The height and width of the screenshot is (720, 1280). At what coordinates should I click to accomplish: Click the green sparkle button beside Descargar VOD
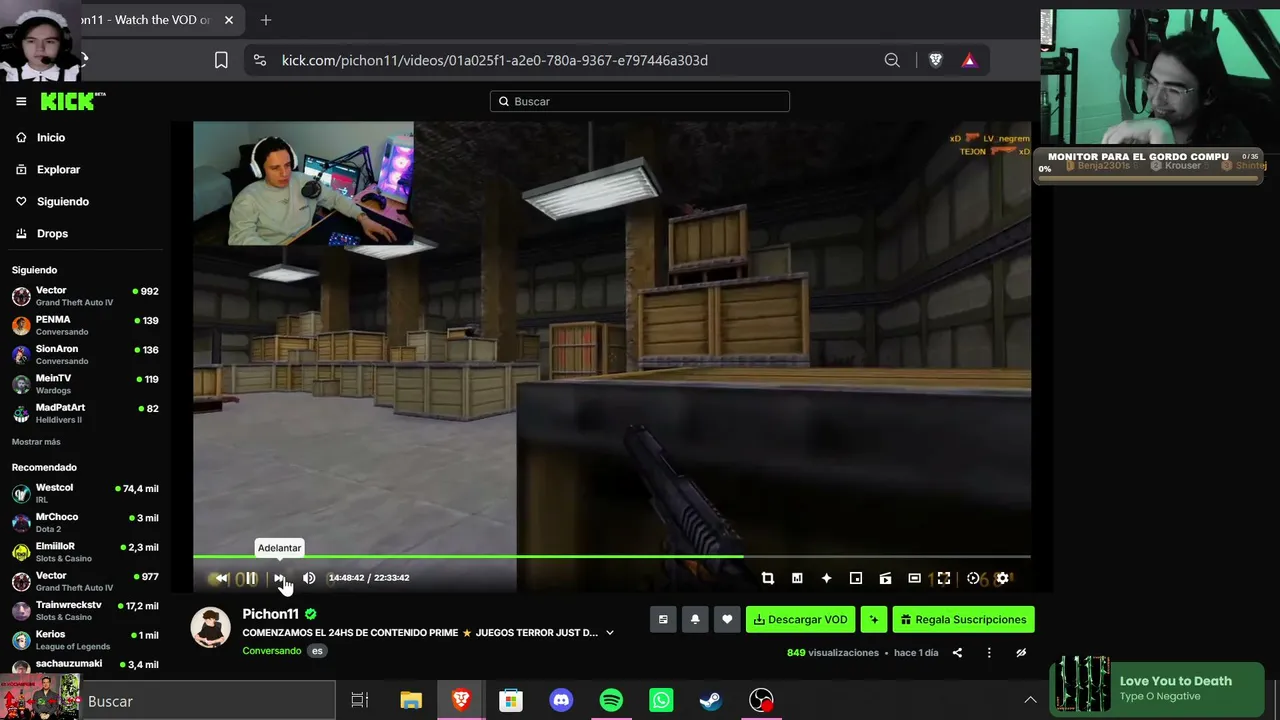tap(874, 620)
